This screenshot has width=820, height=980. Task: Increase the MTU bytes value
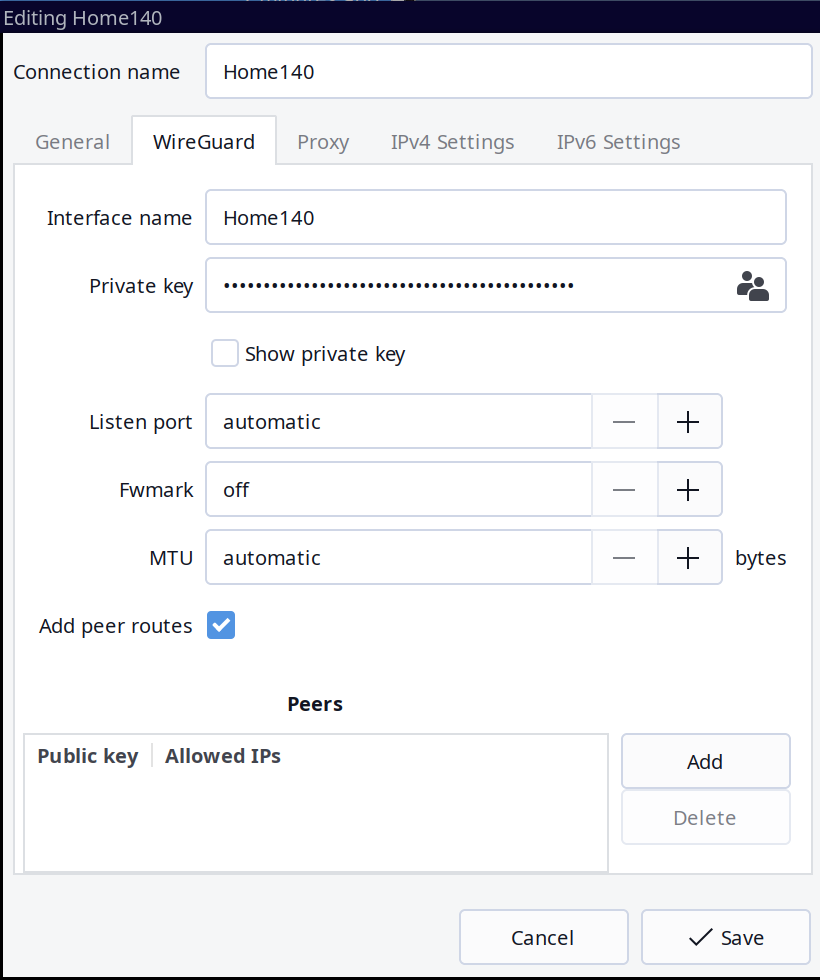point(688,558)
